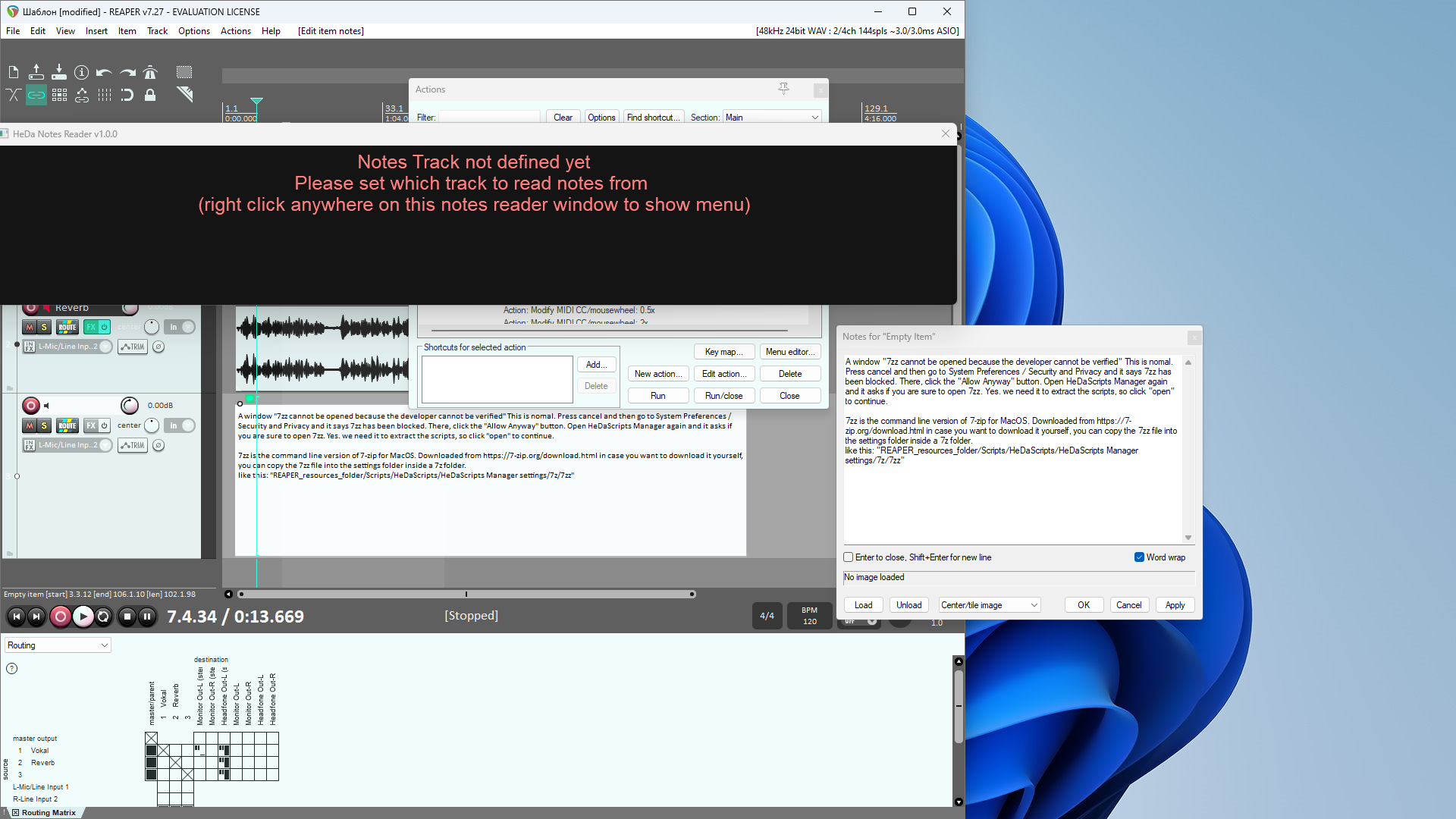
Task: Toggle the metronome icon
Action: coord(150,73)
